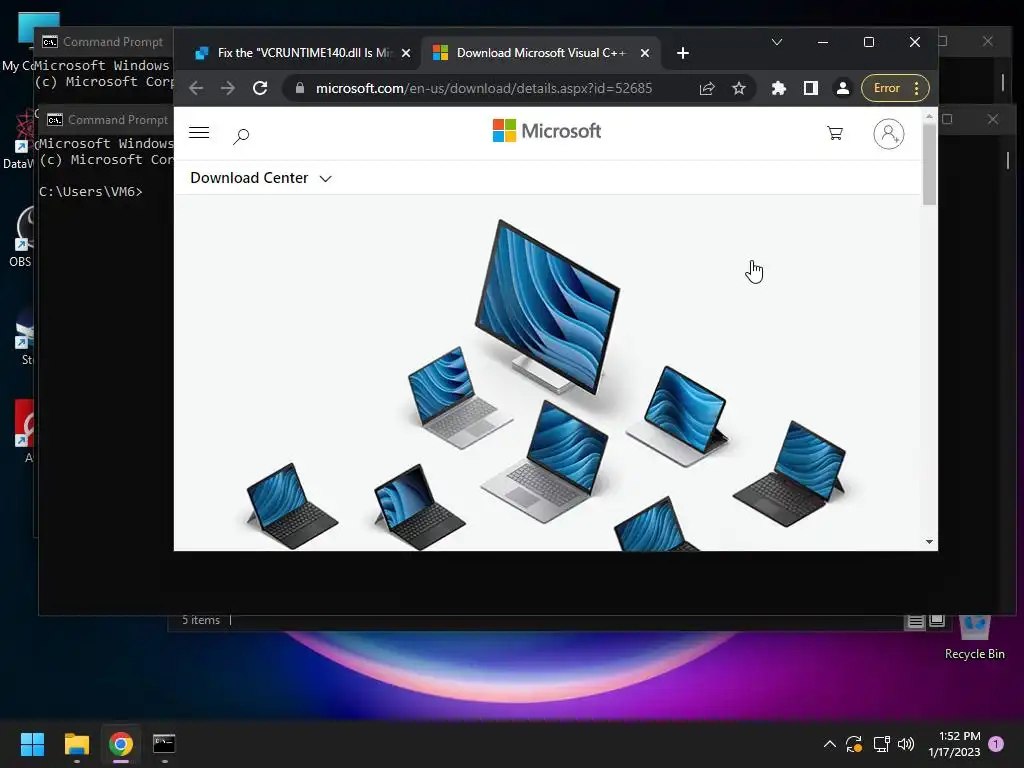Go back in Chrome navigation

coord(196,88)
